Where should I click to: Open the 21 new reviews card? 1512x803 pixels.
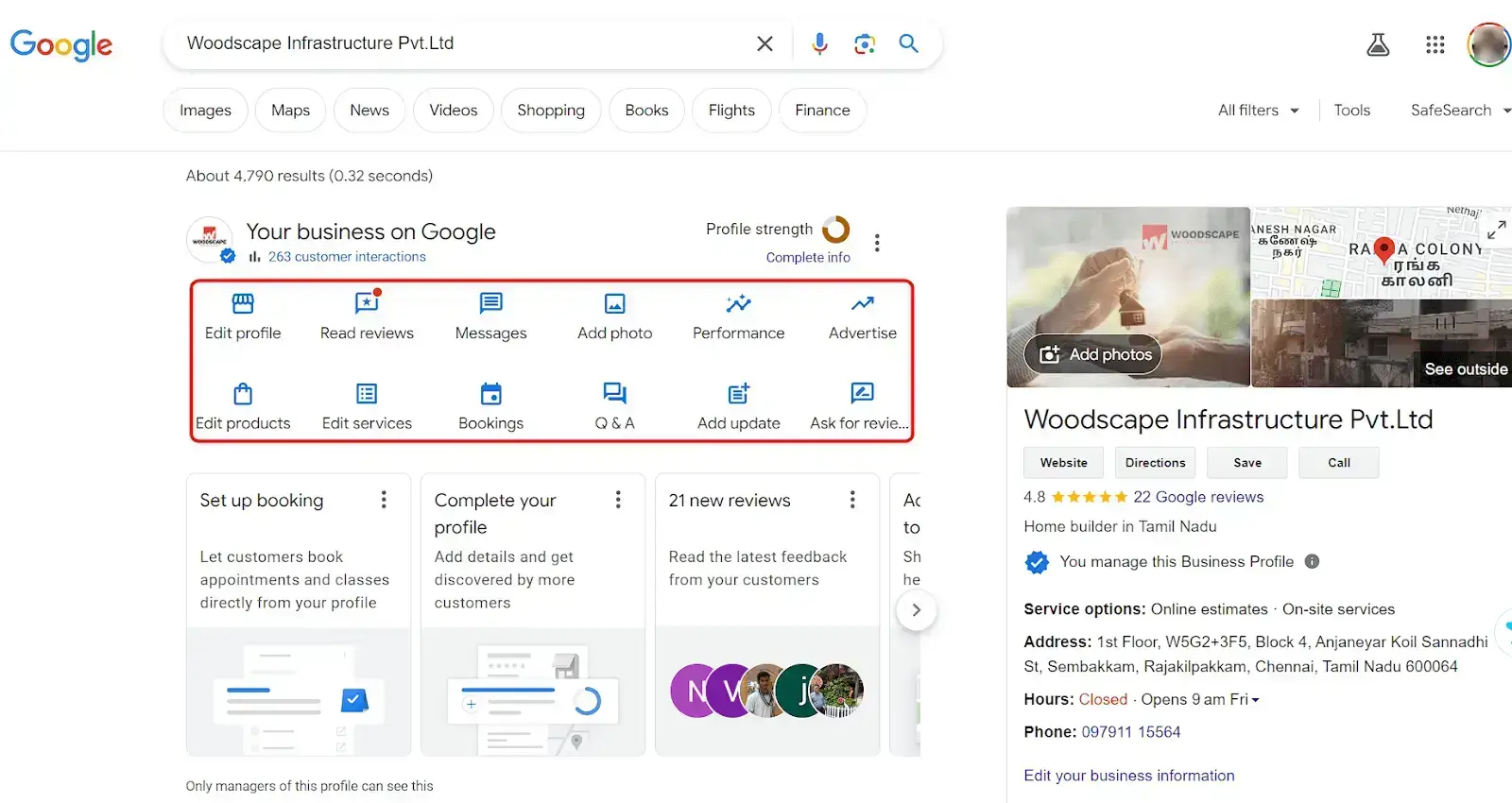767,614
